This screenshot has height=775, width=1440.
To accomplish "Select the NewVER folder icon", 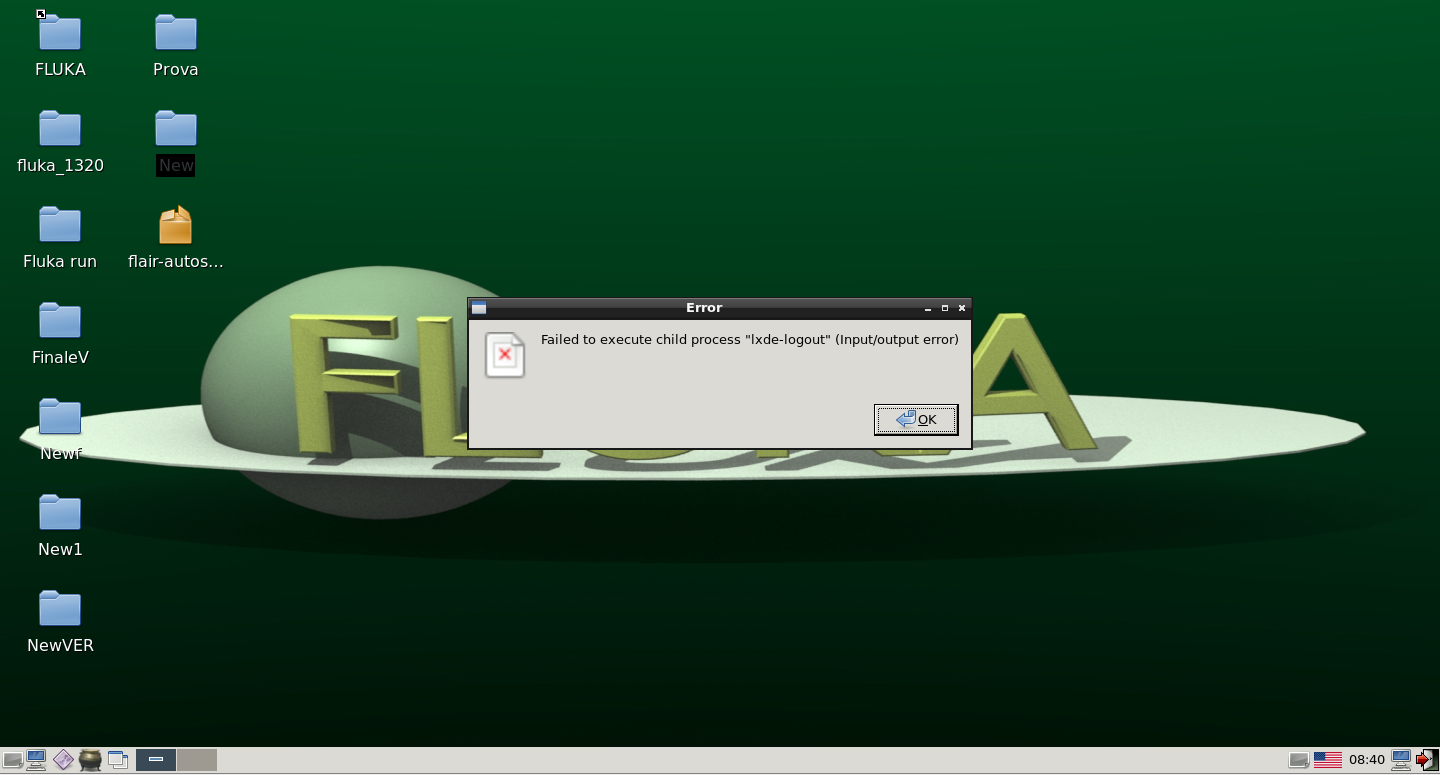I will [x=60, y=609].
